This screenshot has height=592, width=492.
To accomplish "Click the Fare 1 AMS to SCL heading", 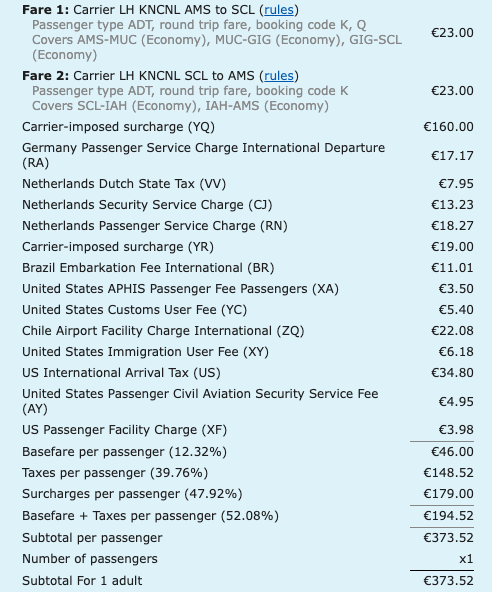I will [160, 10].
